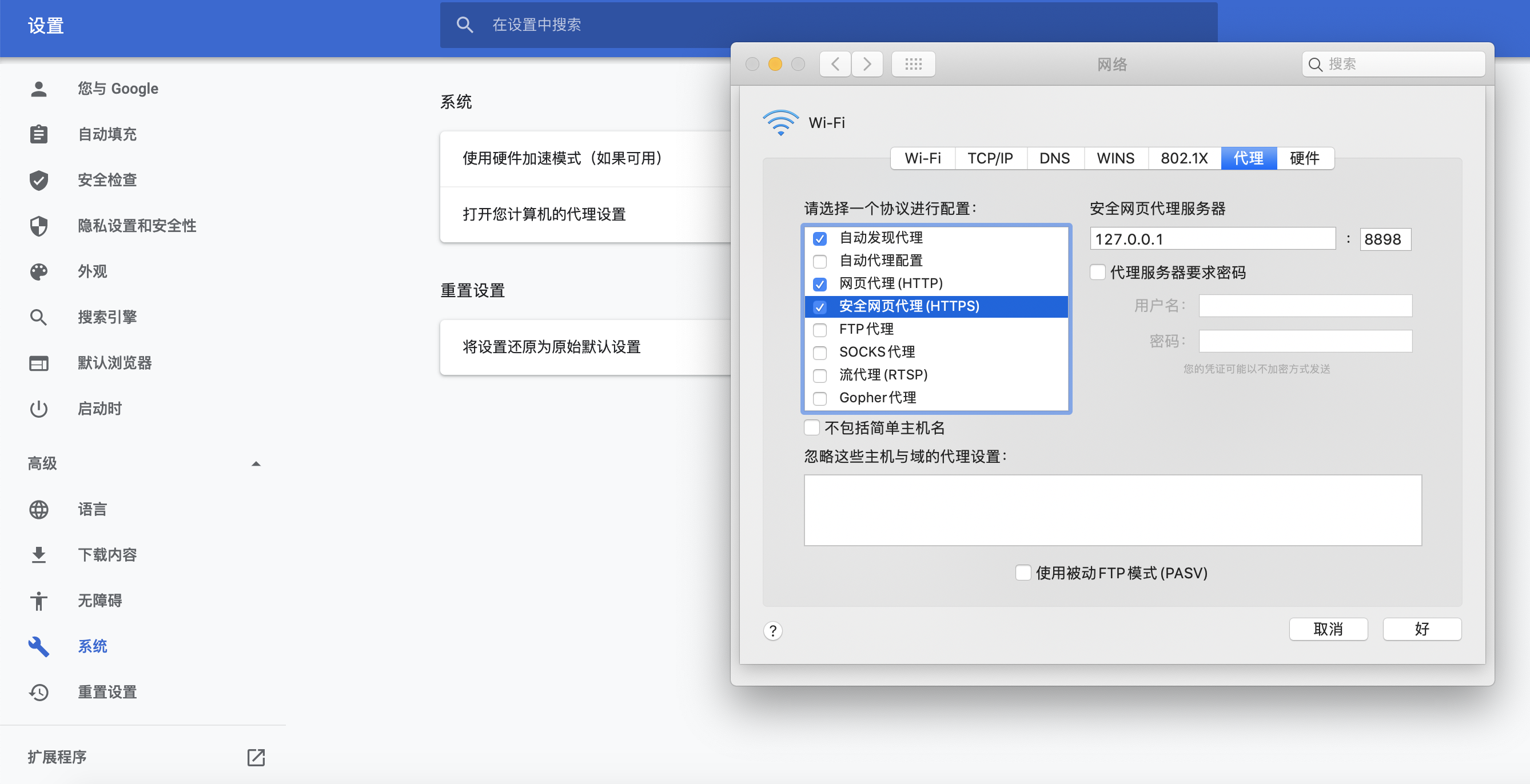Click the search icon in Chrome settings bar
The image size is (1530, 784).
[464, 25]
